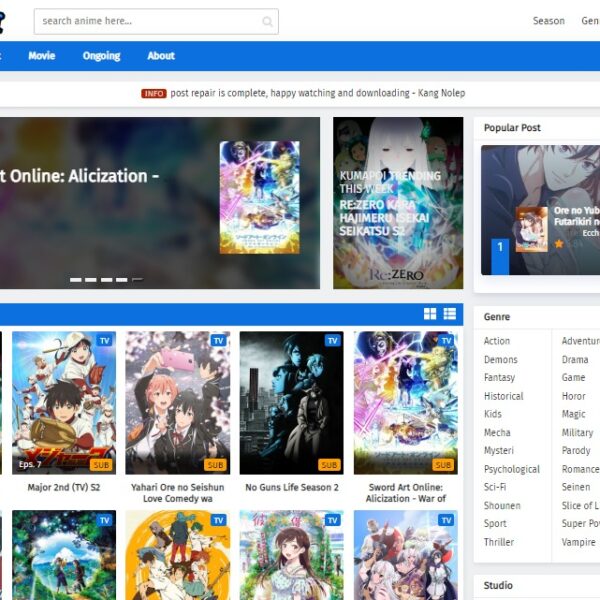The height and width of the screenshot is (600, 600).
Task: Open Major 2nd (TV) S2 title link
Action: pos(64,487)
